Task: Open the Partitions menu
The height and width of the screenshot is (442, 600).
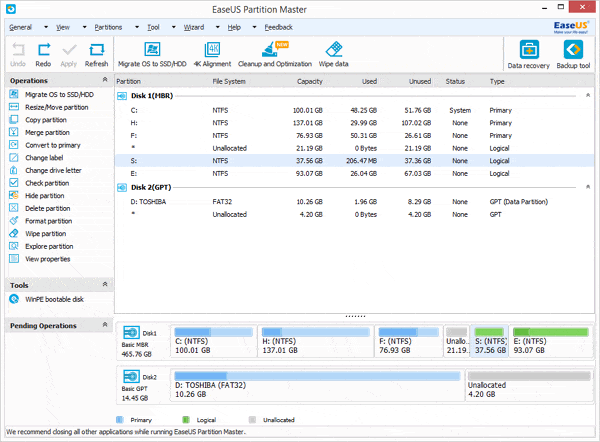Action: click(x=108, y=27)
